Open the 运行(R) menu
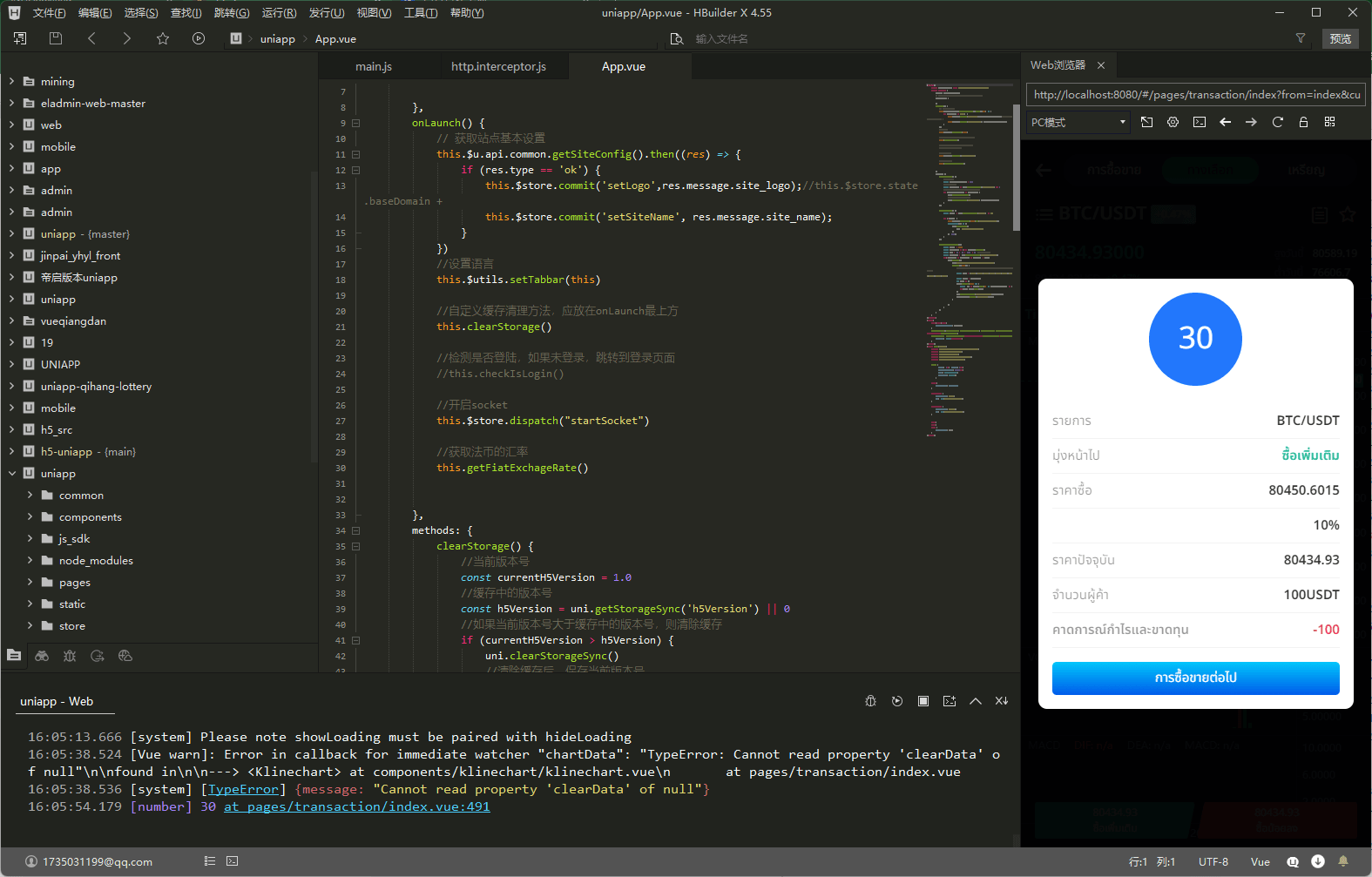 [279, 13]
